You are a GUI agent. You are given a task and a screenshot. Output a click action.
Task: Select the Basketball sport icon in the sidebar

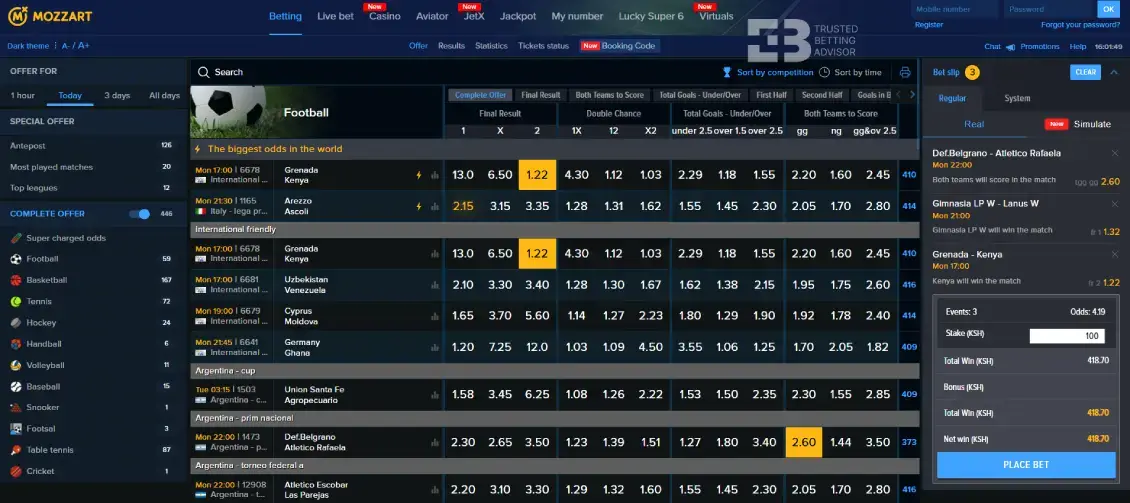[x=16, y=280]
